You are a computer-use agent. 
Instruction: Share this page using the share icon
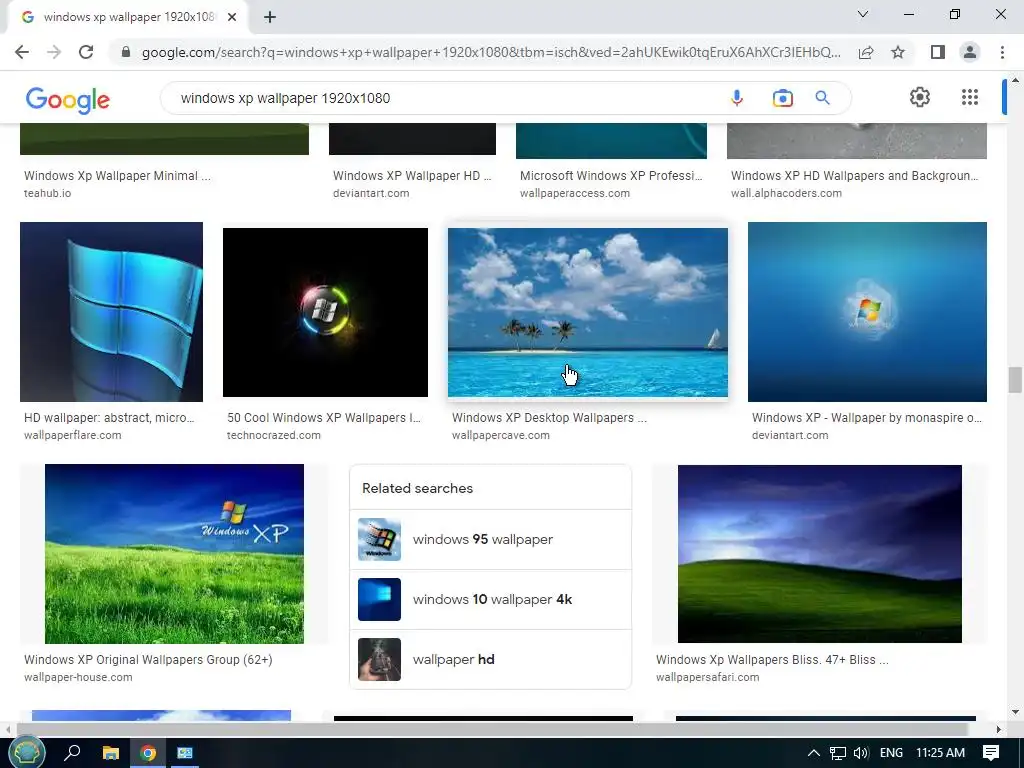tap(866, 52)
